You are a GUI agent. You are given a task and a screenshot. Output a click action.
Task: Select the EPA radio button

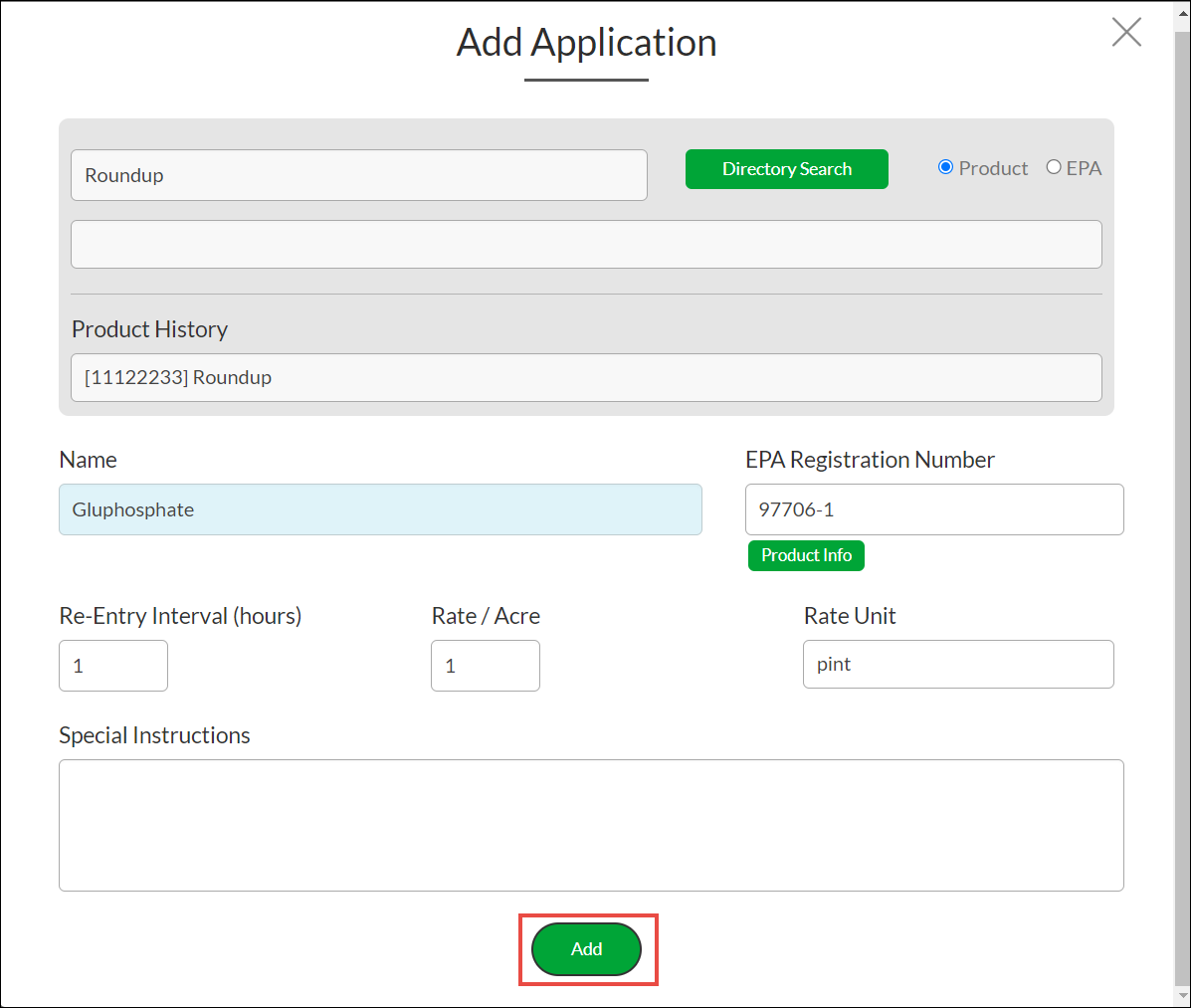[1054, 167]
